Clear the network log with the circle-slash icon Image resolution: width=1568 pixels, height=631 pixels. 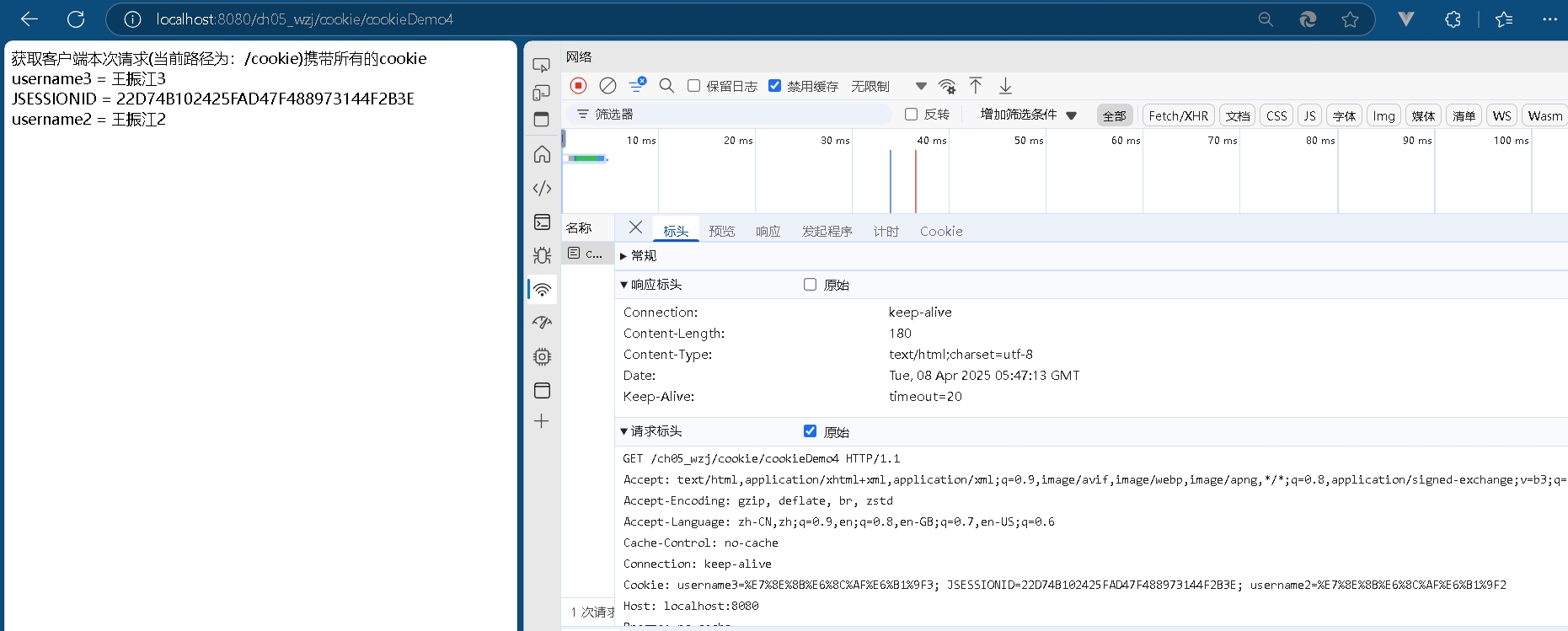(x=607, y=85)
